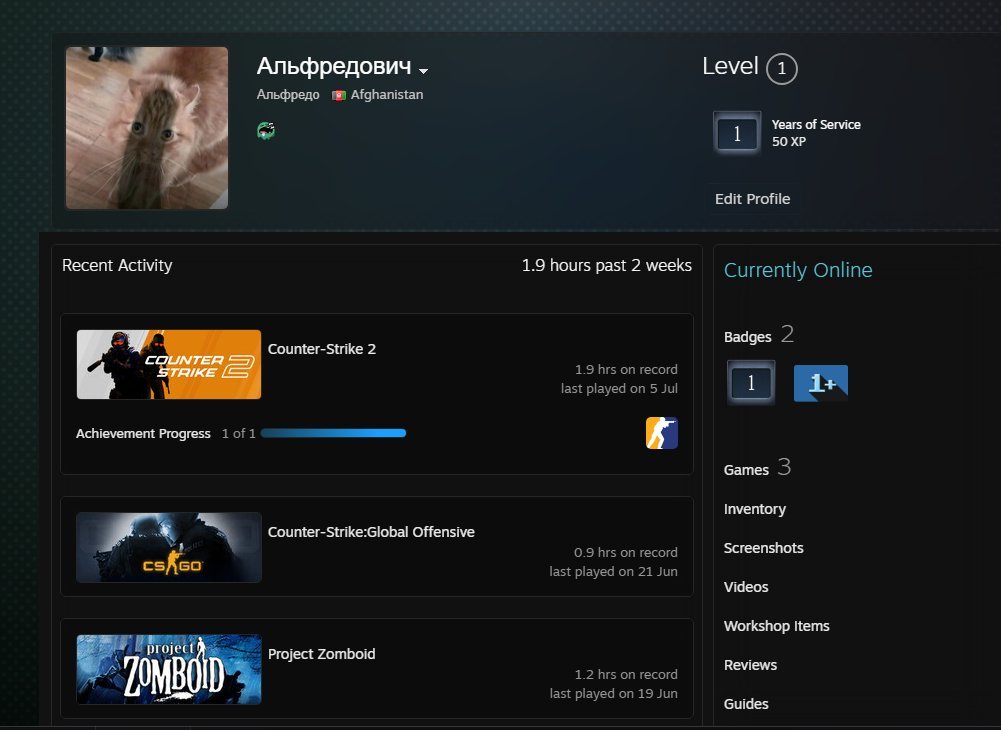Click '1.2 hrs on record' text
Image resolution: width=1001 pixels, height=730 pixels.
[626, 674]
